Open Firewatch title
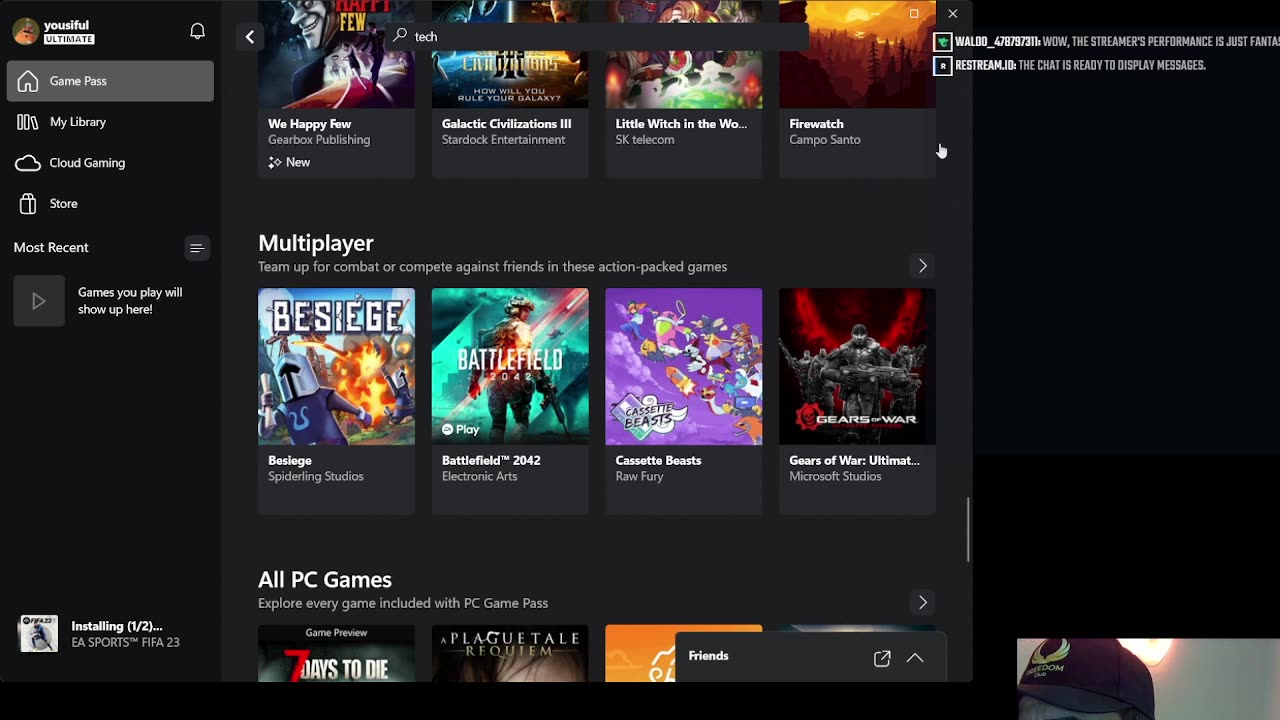Viewport: 1280px width, 720px height. pos(816,124)
